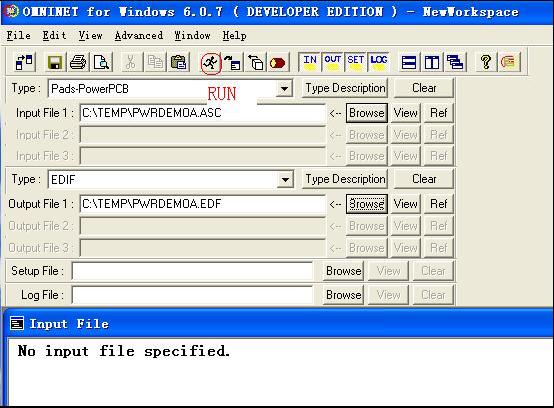Click the Cut scissors icon

(131, 63)
